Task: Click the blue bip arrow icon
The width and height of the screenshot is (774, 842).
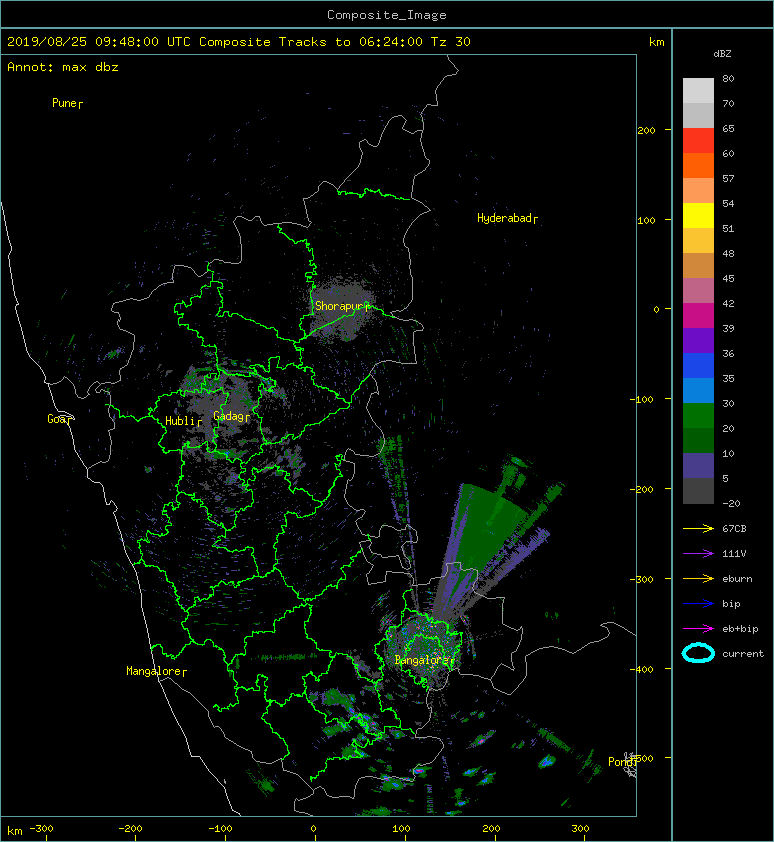Action: 698,604
